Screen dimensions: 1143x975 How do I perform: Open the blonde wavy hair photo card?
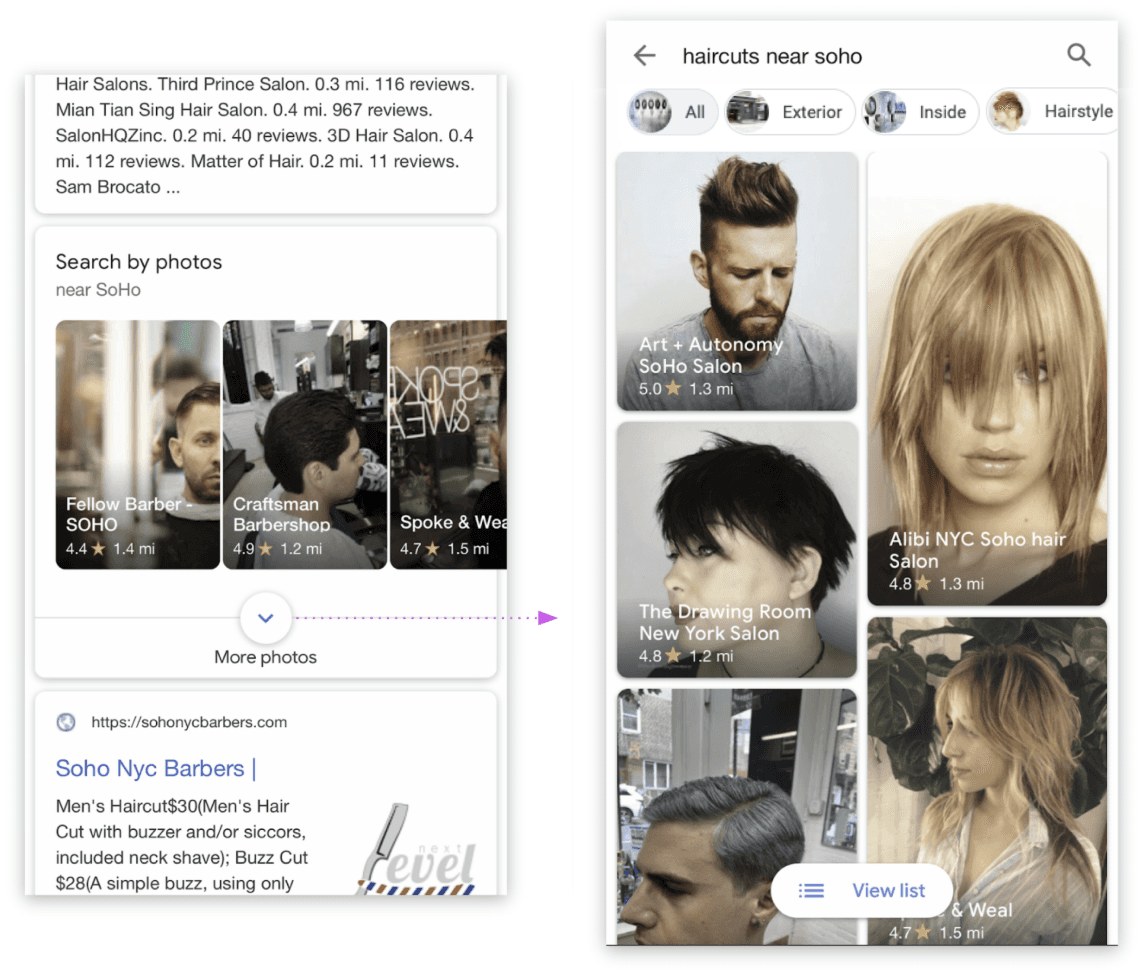pyautogui.click(x=987, y=781)
